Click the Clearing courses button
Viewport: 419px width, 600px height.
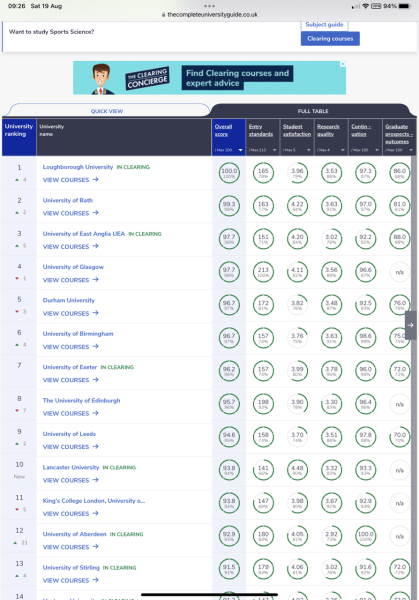330,39
